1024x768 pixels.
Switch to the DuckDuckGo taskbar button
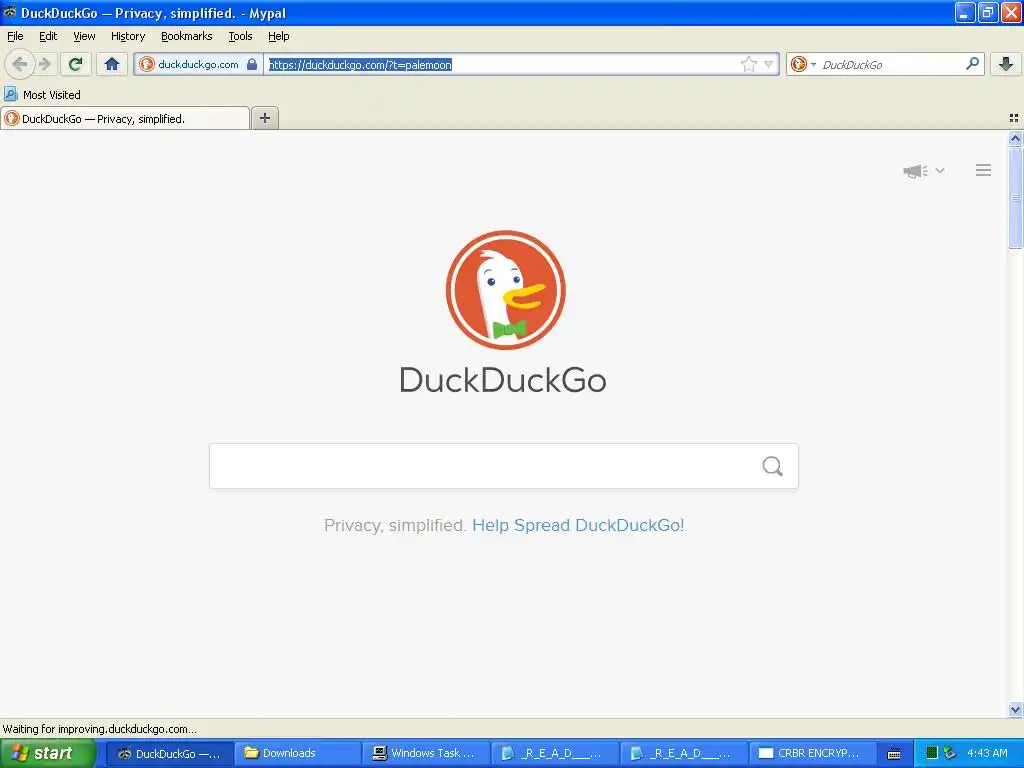(169, 753)
